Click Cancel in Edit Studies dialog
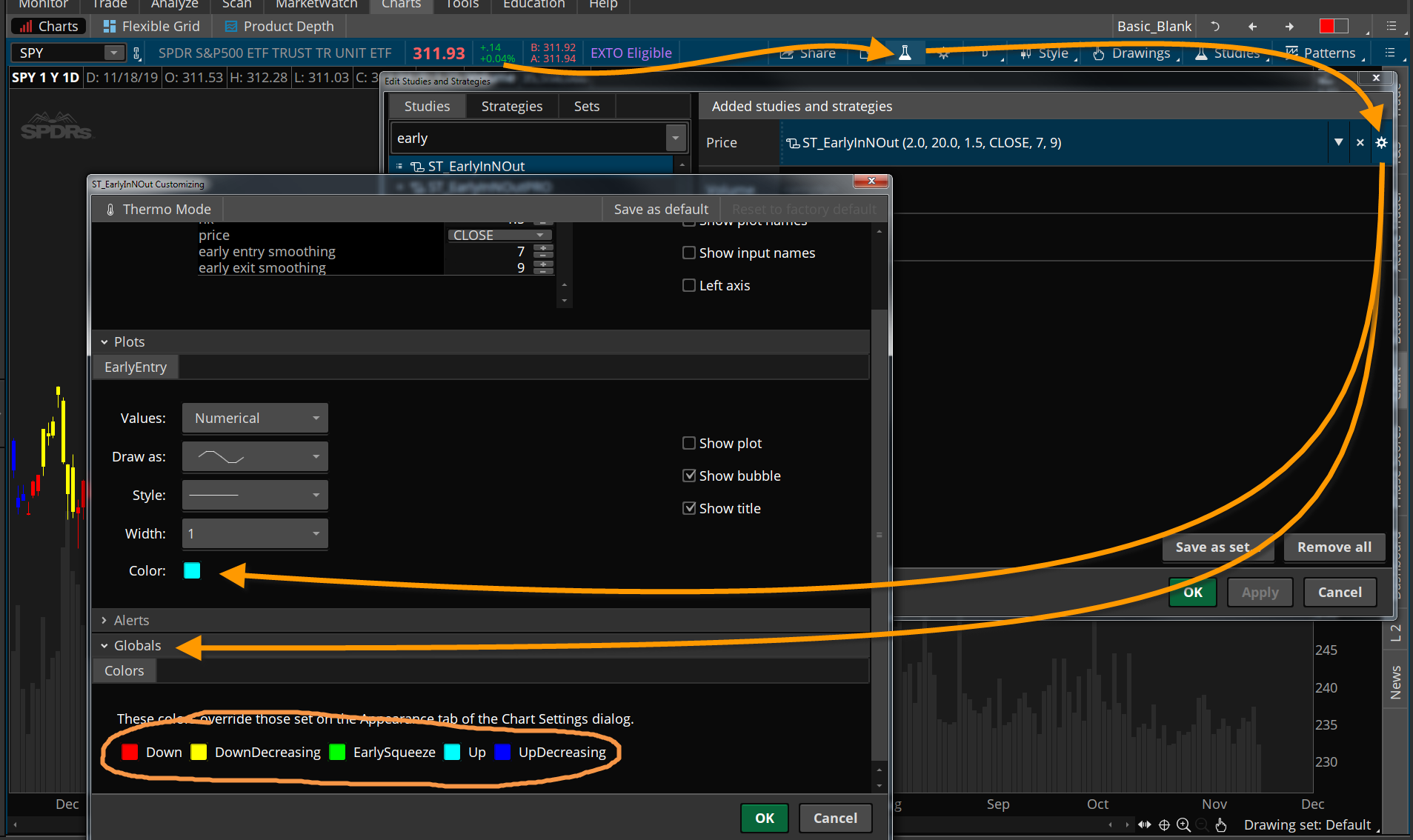 point(1340,592)
